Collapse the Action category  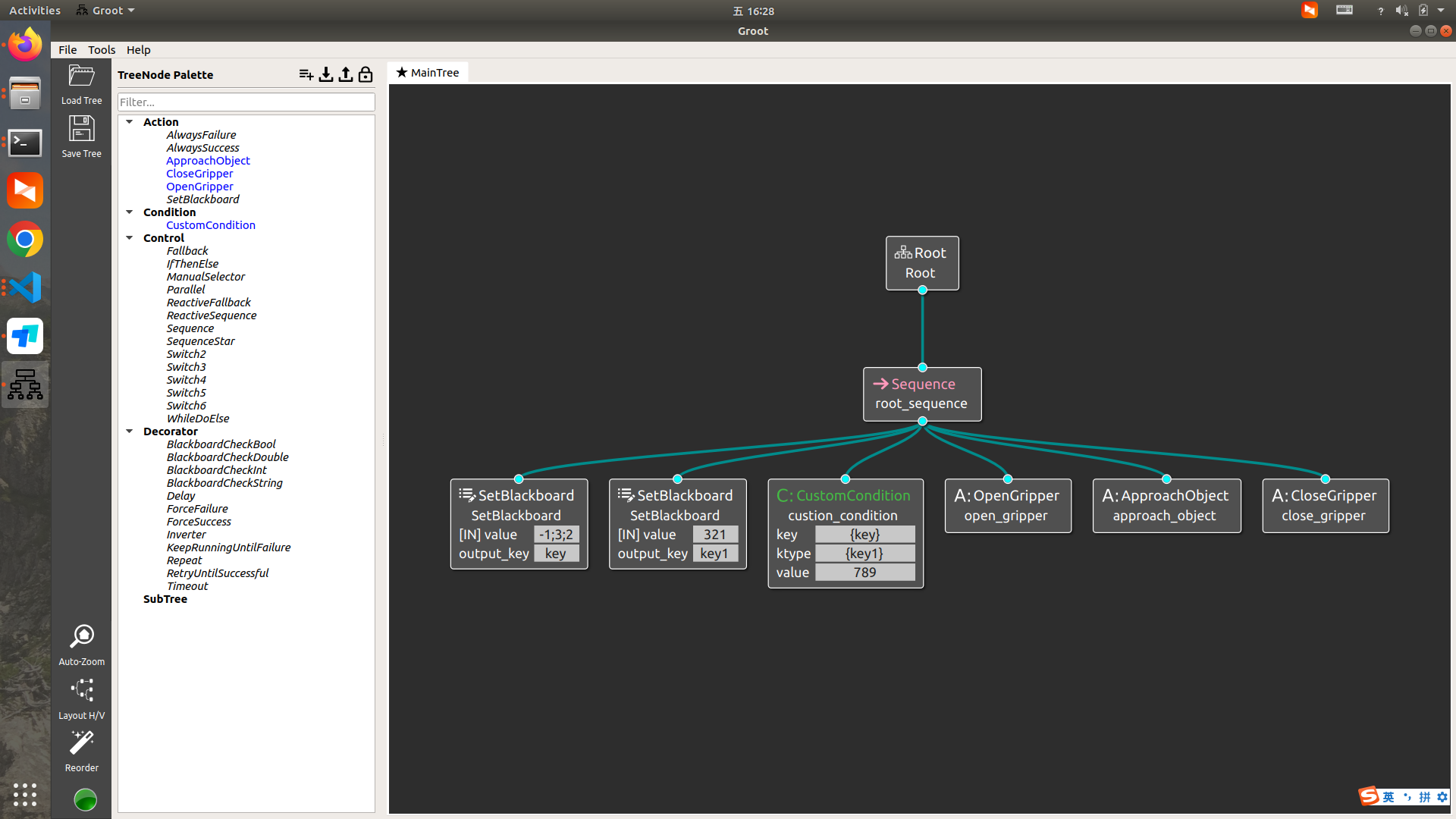130,122
